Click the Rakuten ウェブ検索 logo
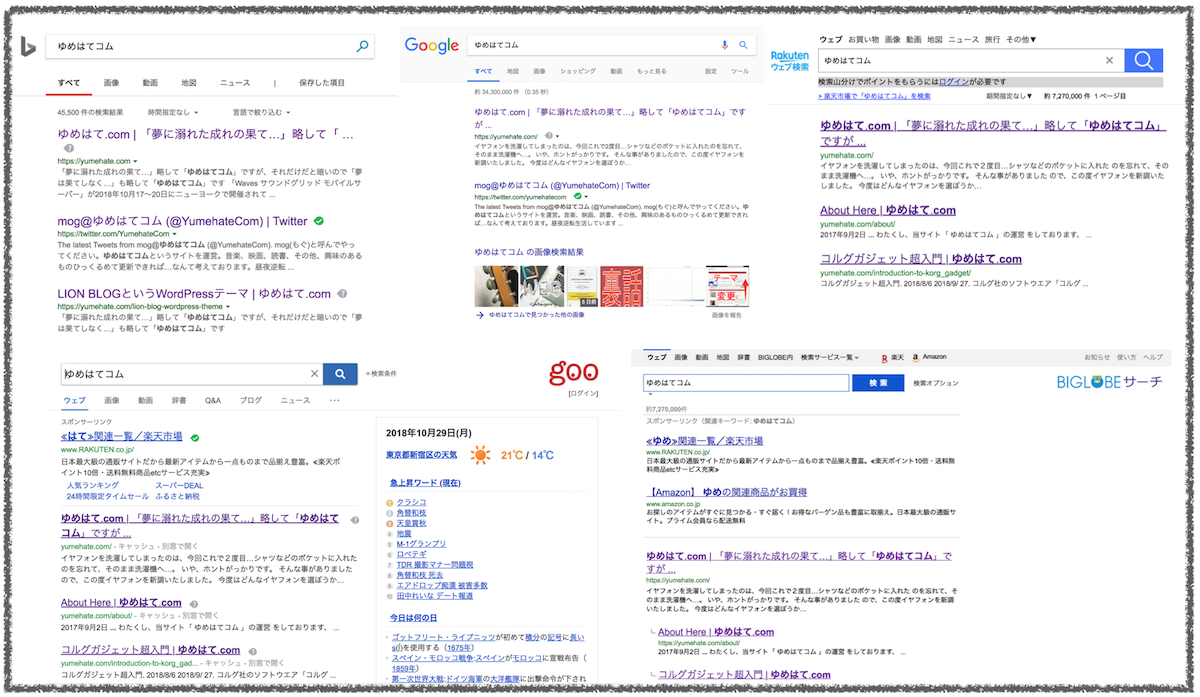This screenshot has height=697, width=1200. 790,60
